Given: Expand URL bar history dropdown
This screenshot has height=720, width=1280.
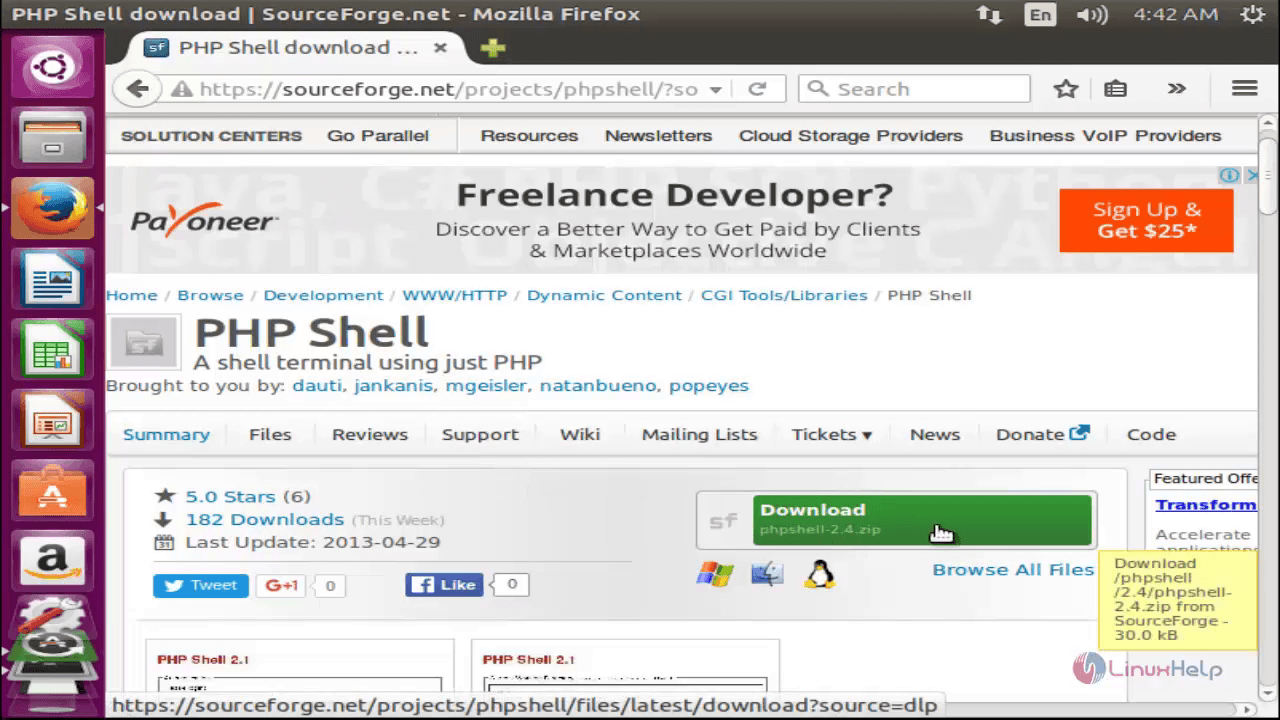Looking at the screenshot, I should point(716,89).
